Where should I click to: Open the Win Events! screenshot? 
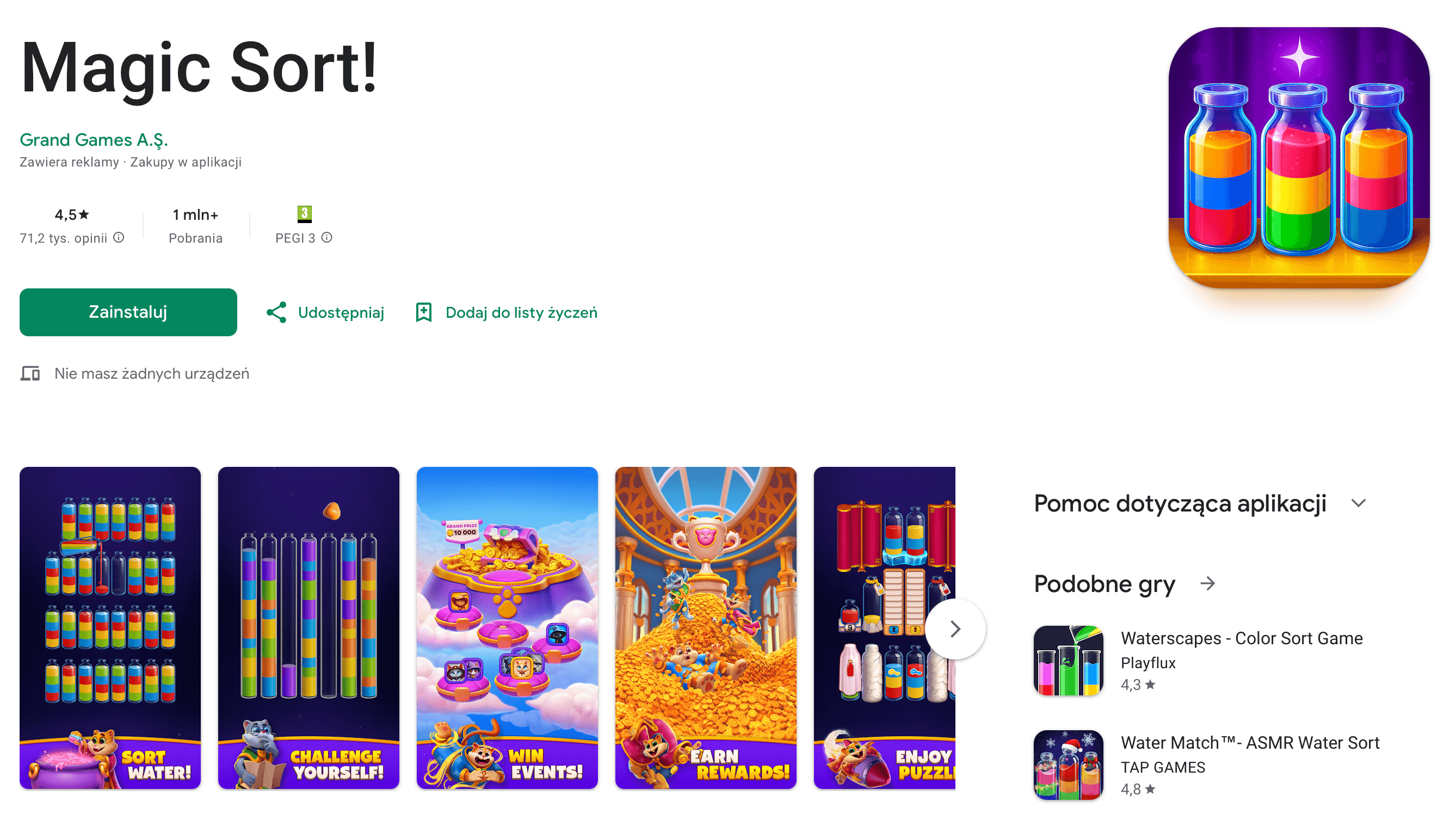[507, 628]
